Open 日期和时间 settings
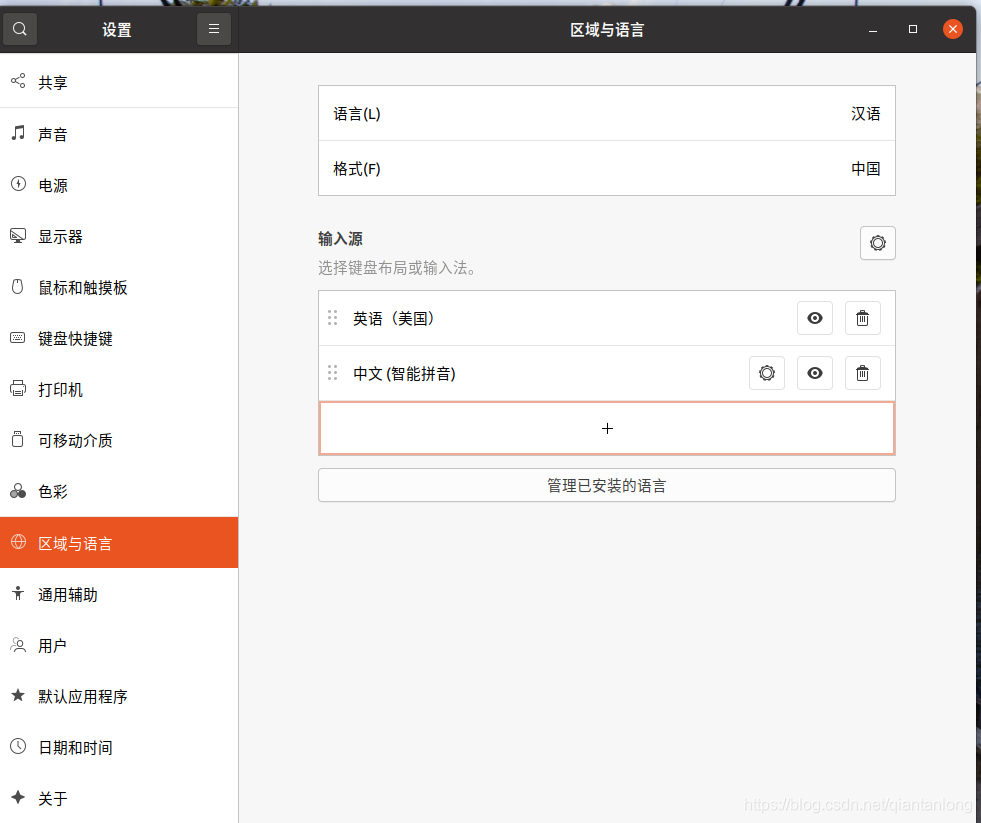The height and width of the screenshot is (823, 981). point(119,747)
